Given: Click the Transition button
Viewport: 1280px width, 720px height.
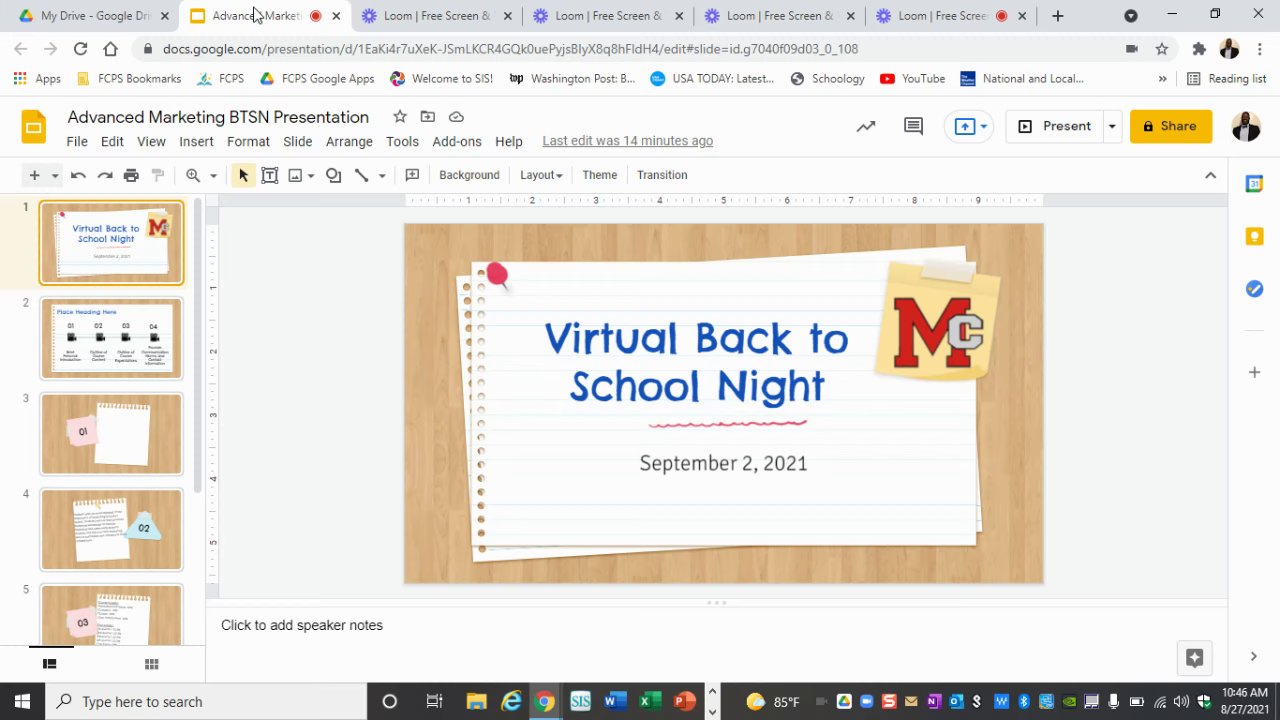Looking at the screenshot, I should (x=662, y=175).
